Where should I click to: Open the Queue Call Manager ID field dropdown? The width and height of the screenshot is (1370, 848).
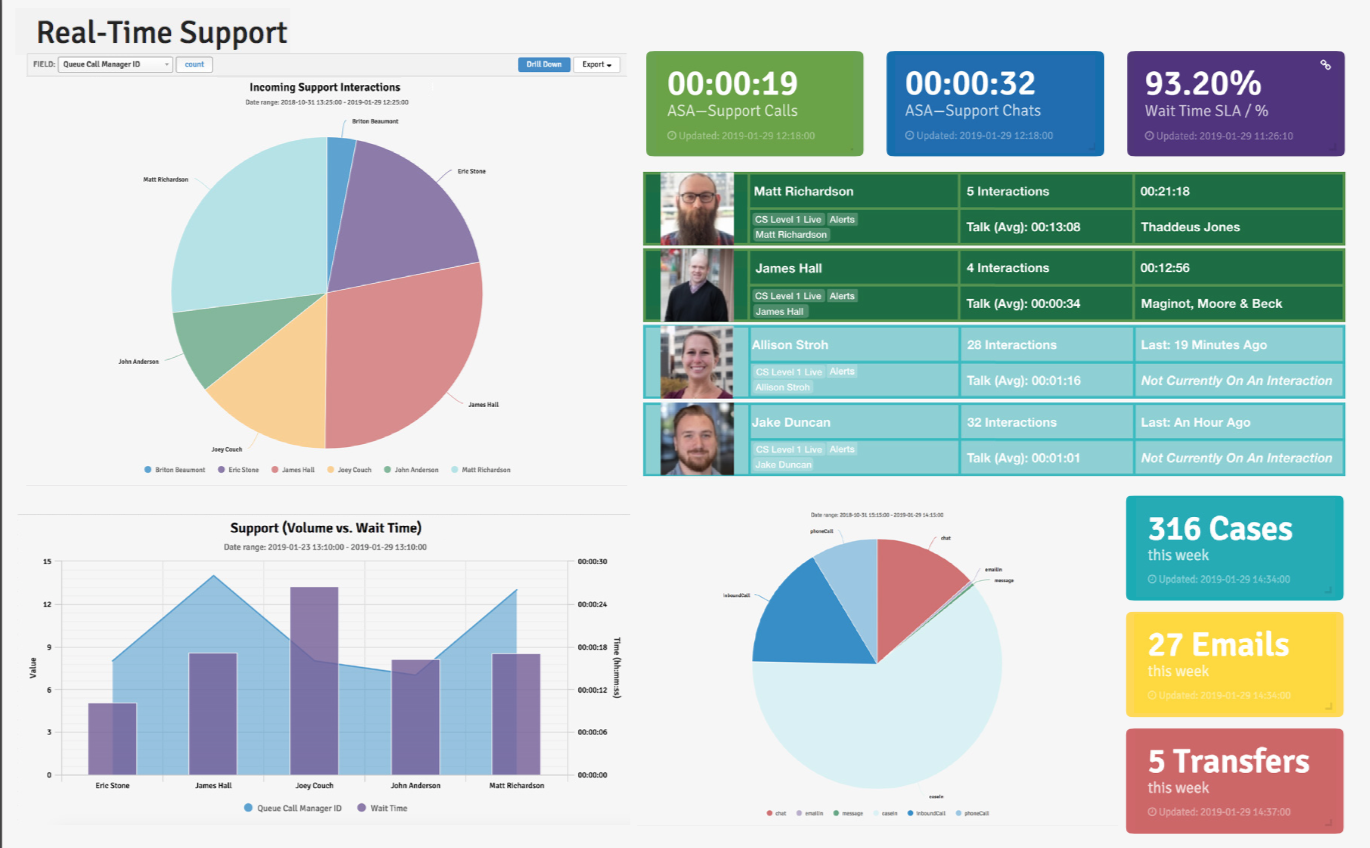click(115, 64)
